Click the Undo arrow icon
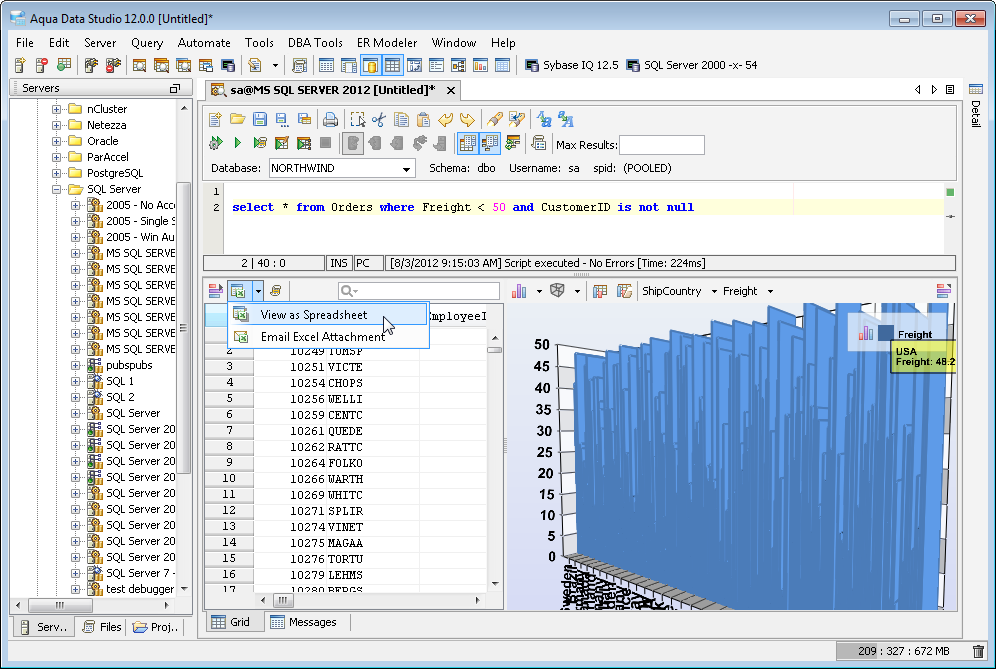 click(x=446, y=119)
